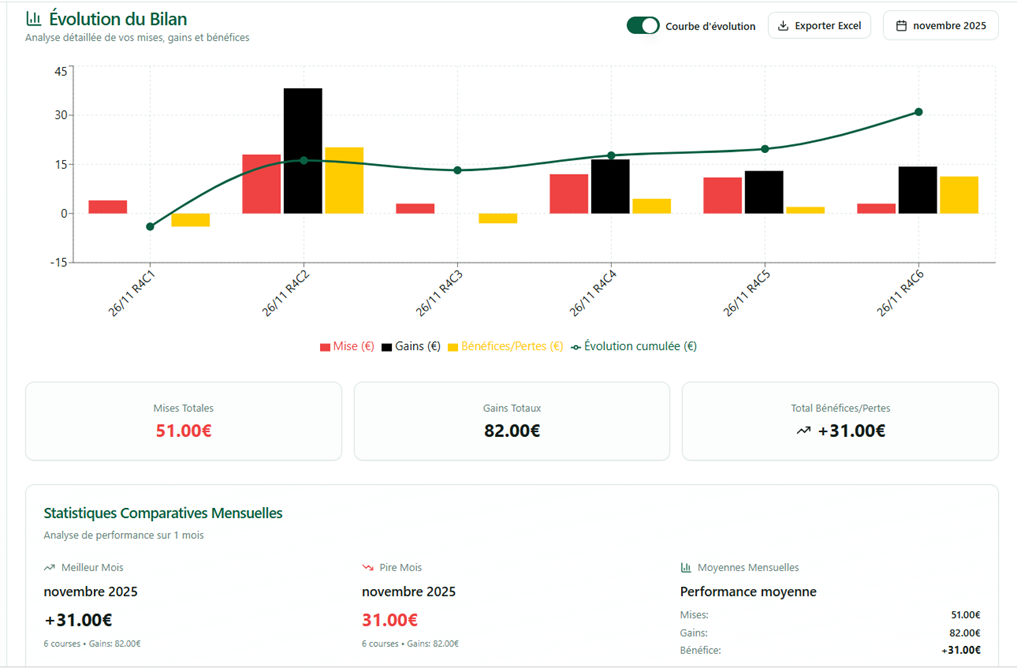Click the calendar icon next to novembre 2025
The image size is (1017, 668).
pos(901,26)
